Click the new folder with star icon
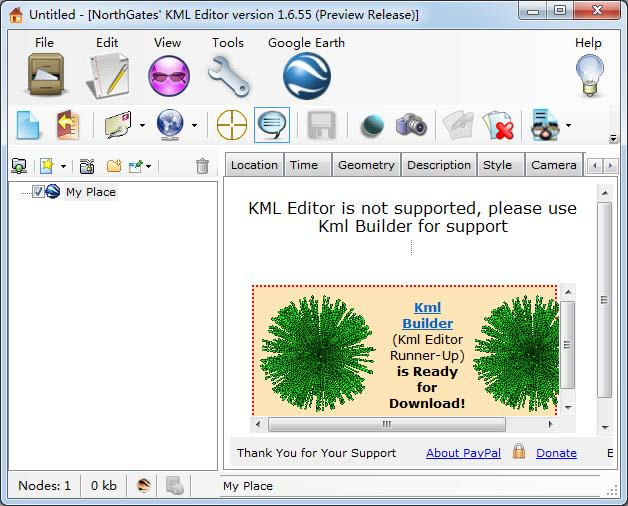Screen dimensions: 628x506 click(x=114, y=166)
